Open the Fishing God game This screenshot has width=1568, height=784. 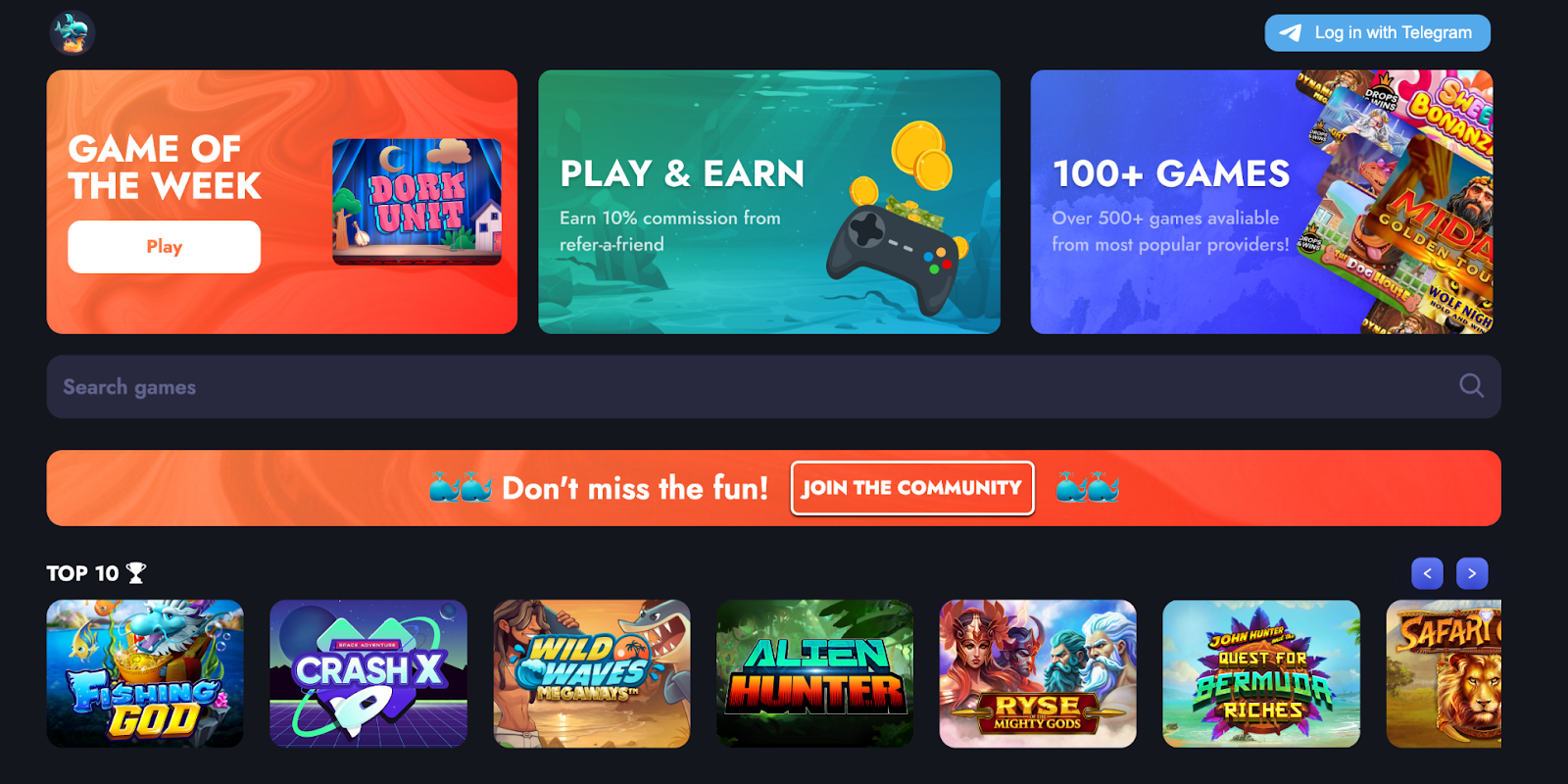(145, 674)
